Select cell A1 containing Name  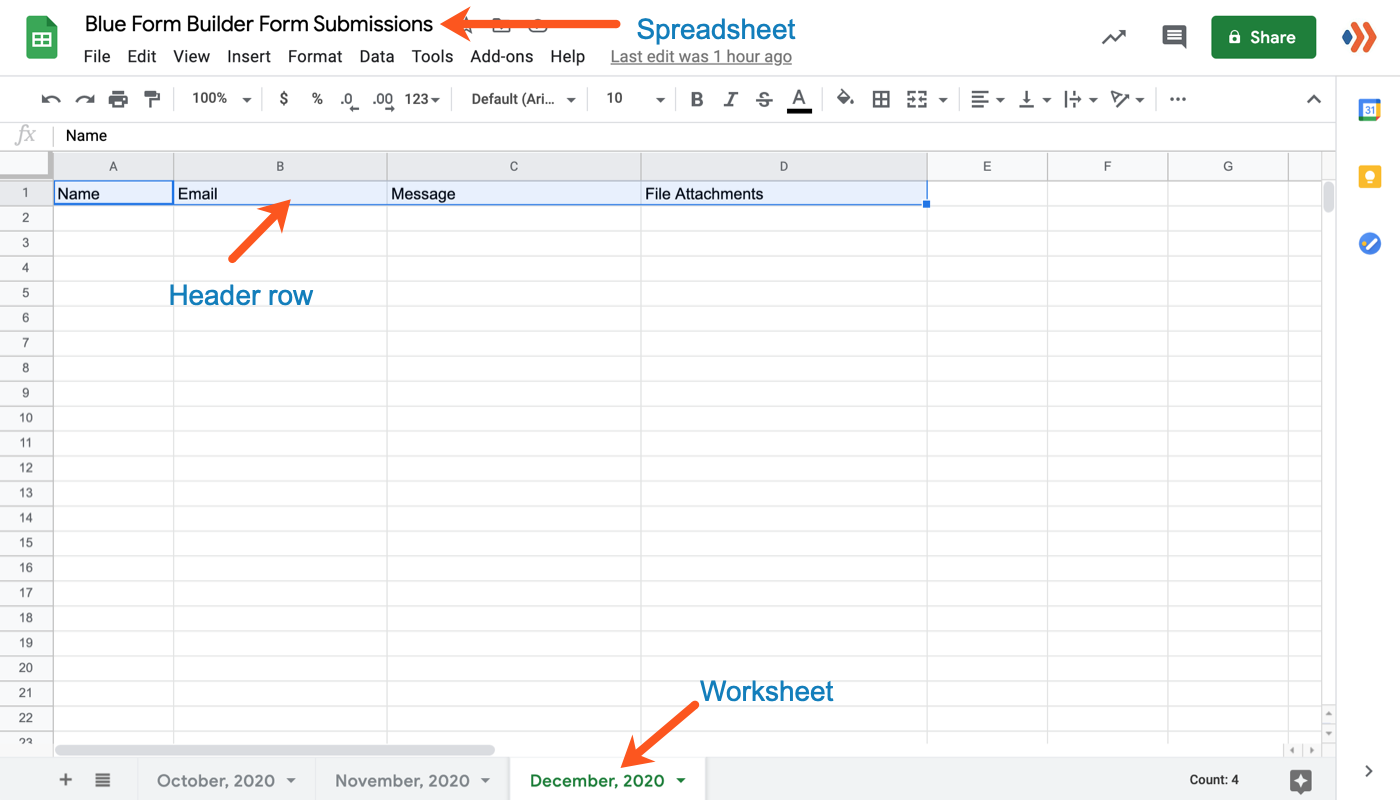point(113,193)
